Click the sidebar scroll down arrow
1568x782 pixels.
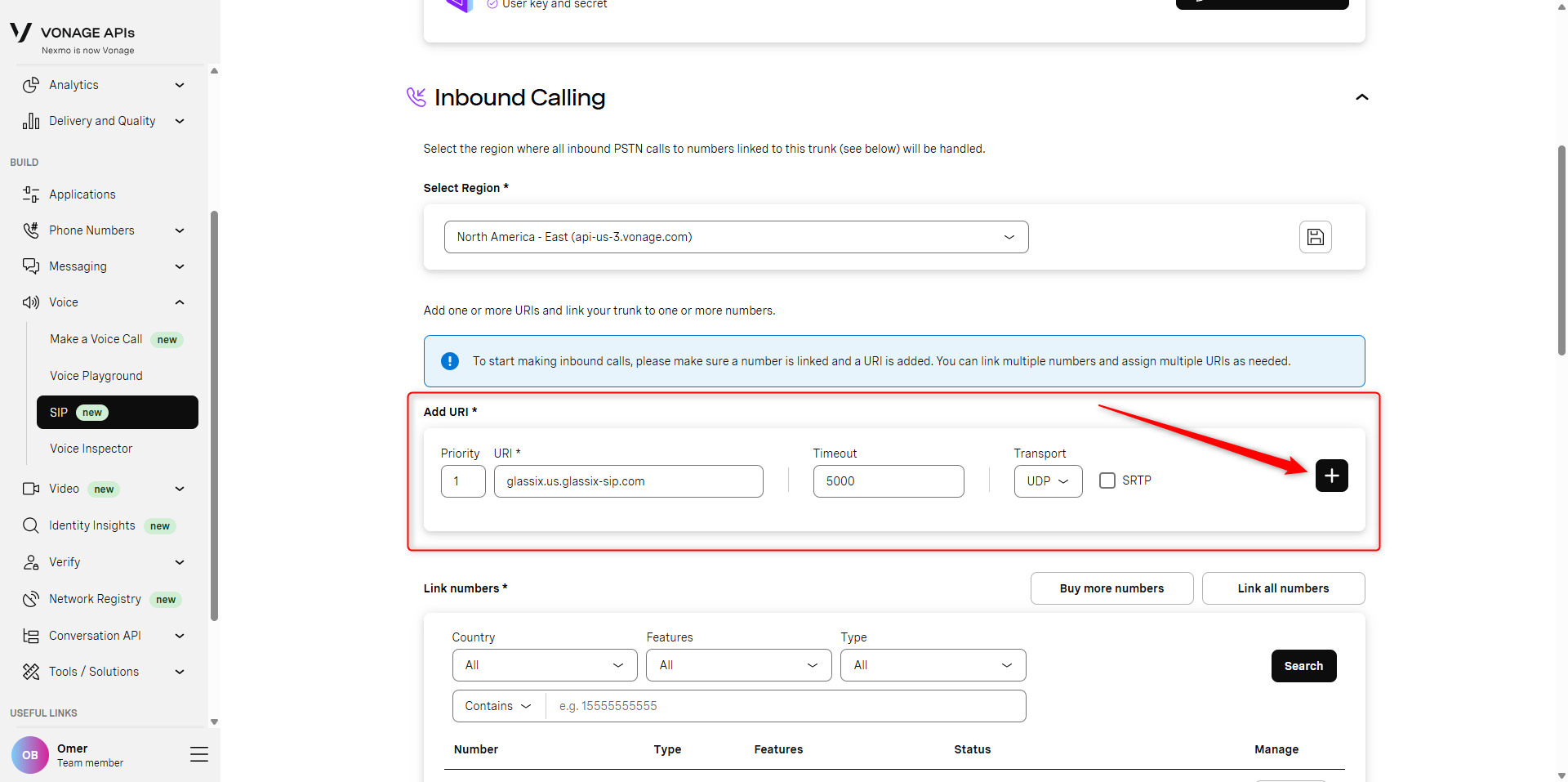point(214,722)
